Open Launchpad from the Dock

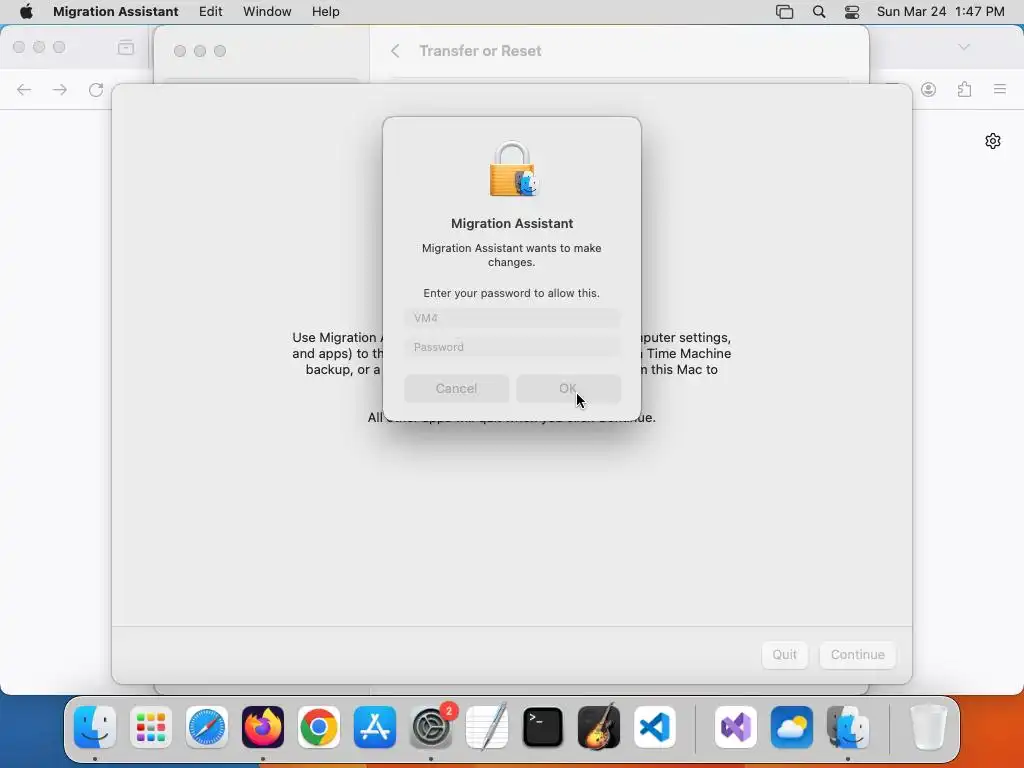(151, 727)
